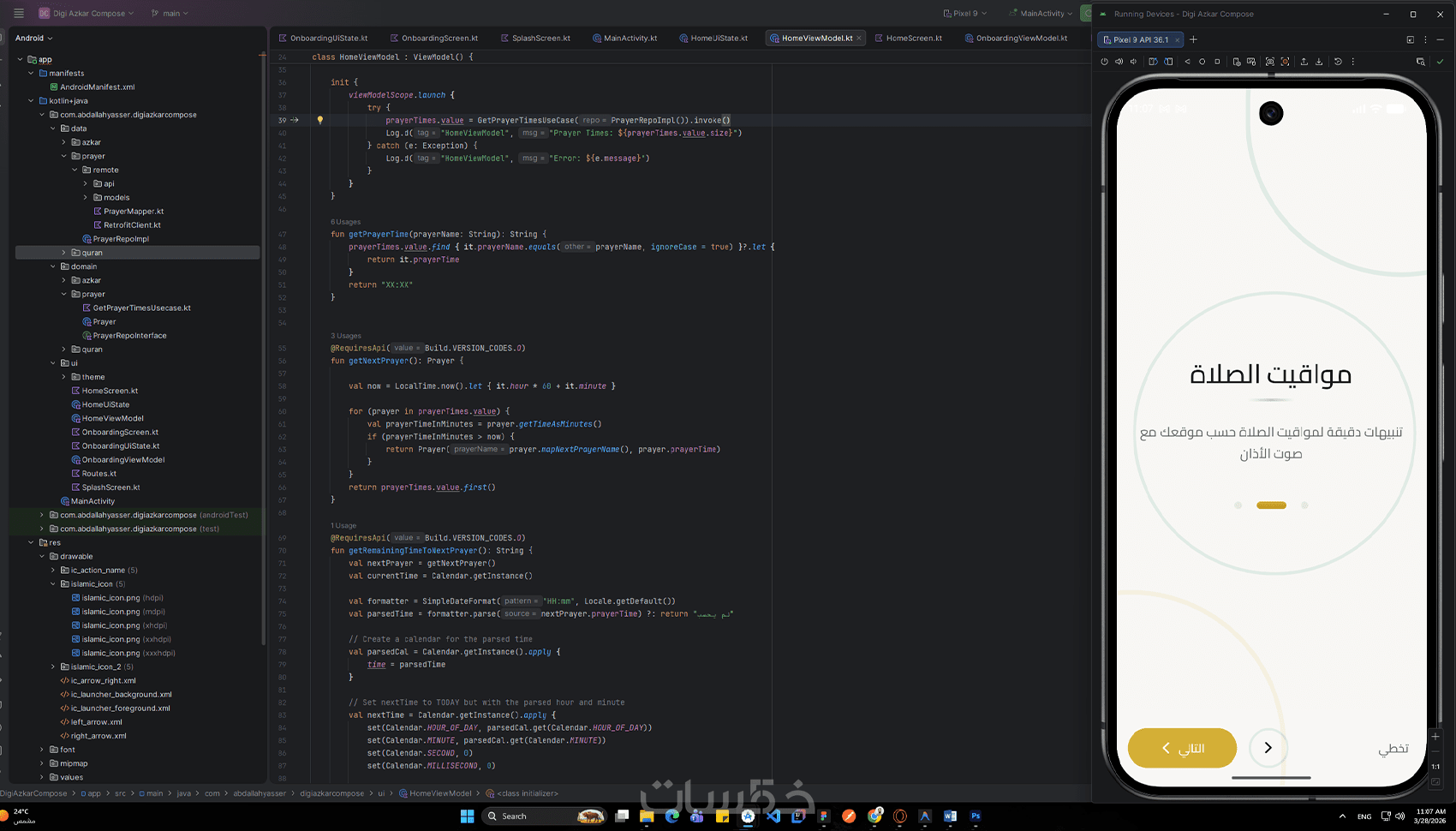This screenshot has width=1456, height=831.
Task: Click the window mode icon in Running Devices
Action: [1410, 39]
